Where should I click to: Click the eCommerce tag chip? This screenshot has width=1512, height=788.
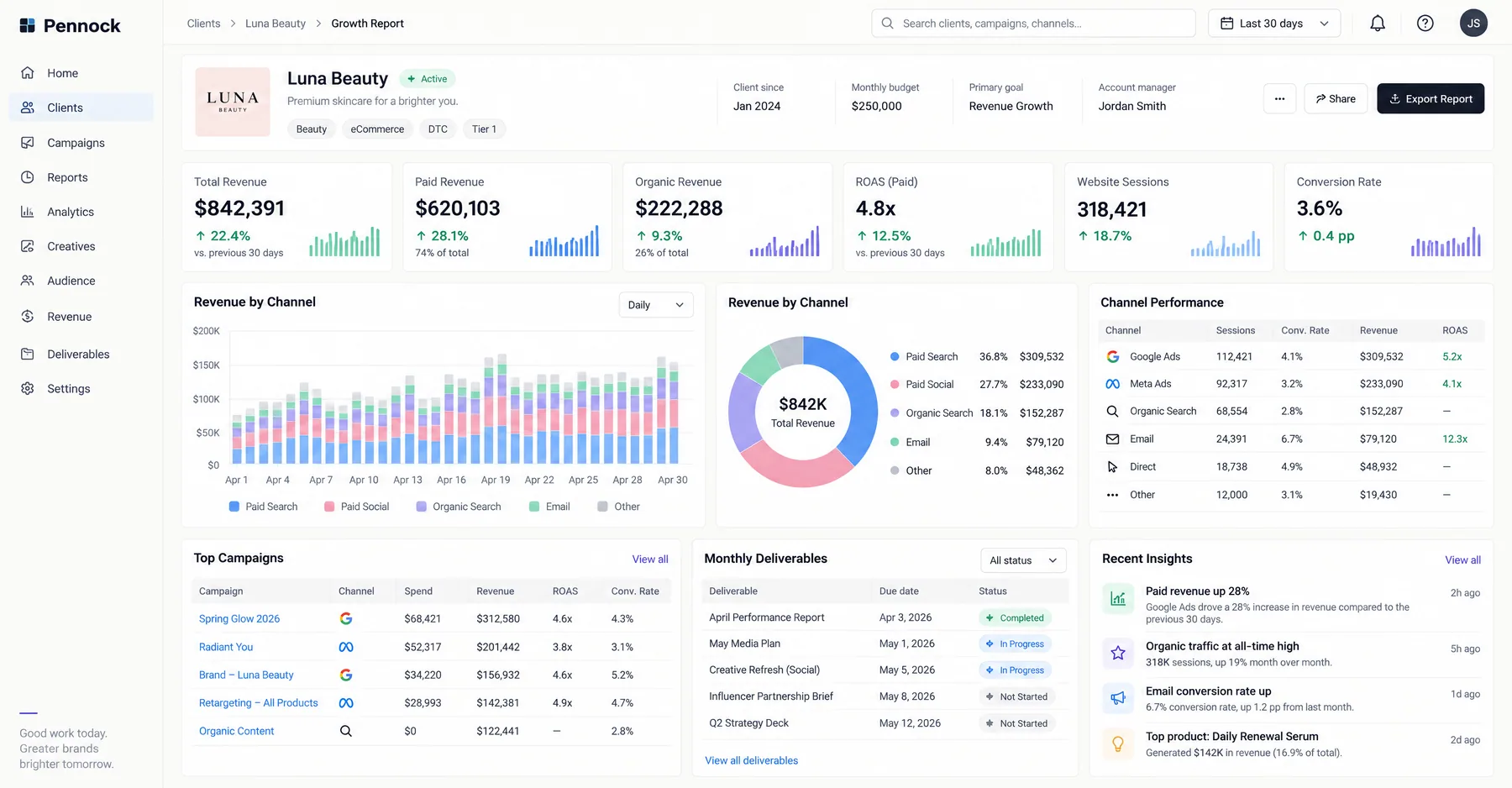point(377,129)
